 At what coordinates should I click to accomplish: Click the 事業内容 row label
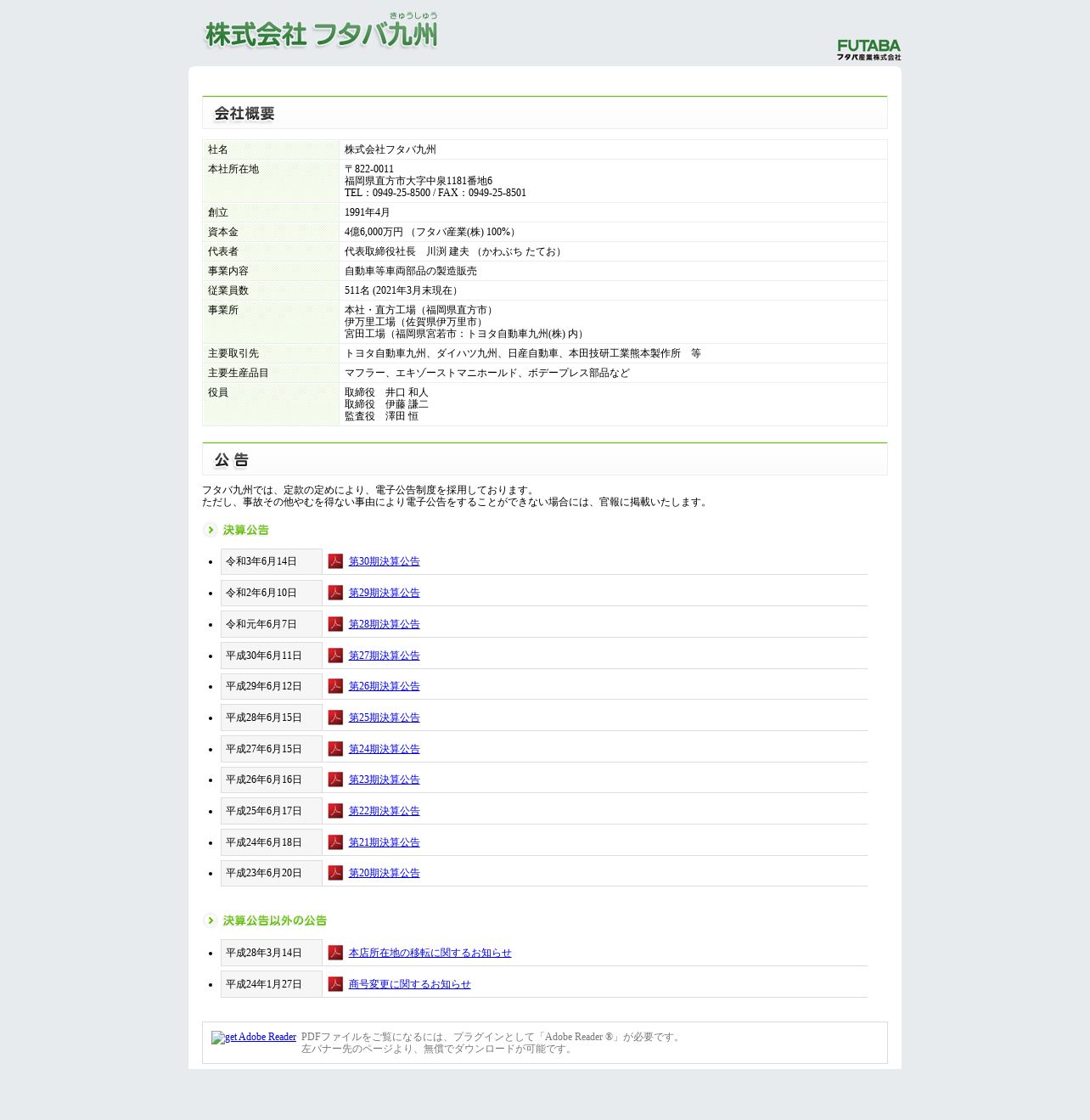click(x=228, y=271)
